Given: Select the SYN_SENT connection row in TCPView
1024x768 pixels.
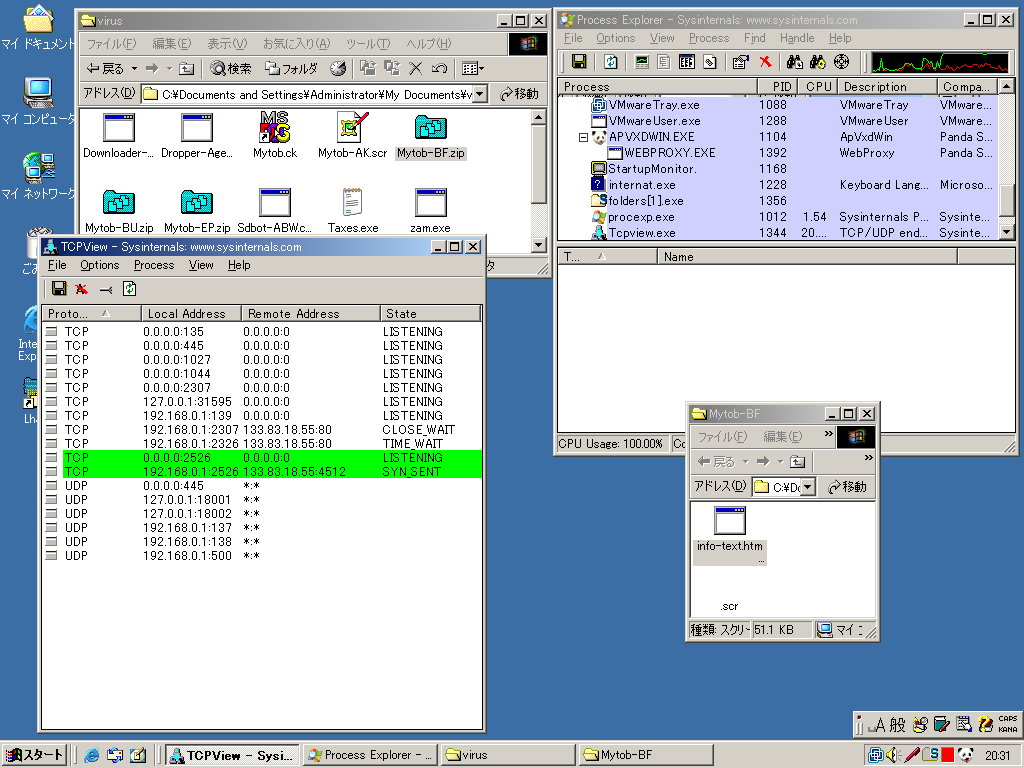Looking at the screenshot, I should click(260, 471).
